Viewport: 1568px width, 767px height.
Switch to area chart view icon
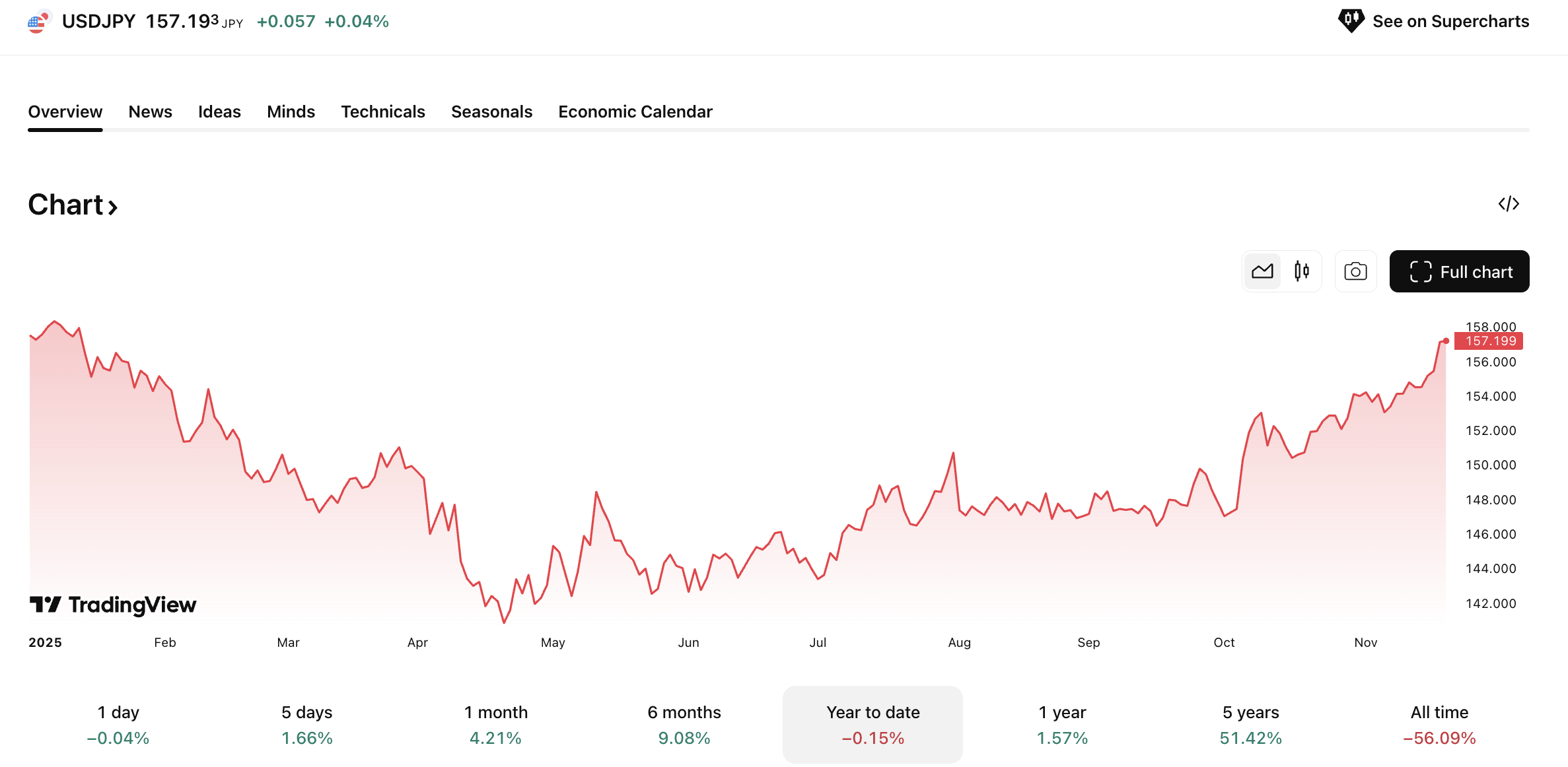click(1262, 271)
